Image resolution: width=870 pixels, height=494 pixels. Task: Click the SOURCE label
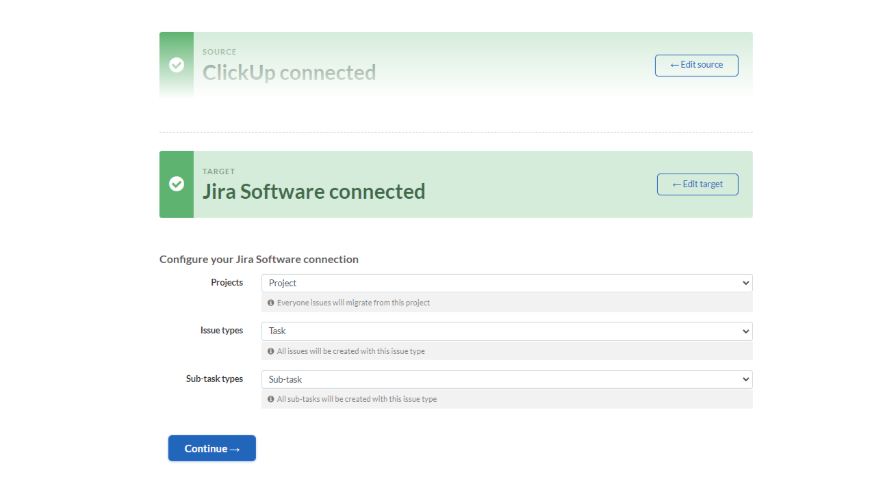[219, 52]
